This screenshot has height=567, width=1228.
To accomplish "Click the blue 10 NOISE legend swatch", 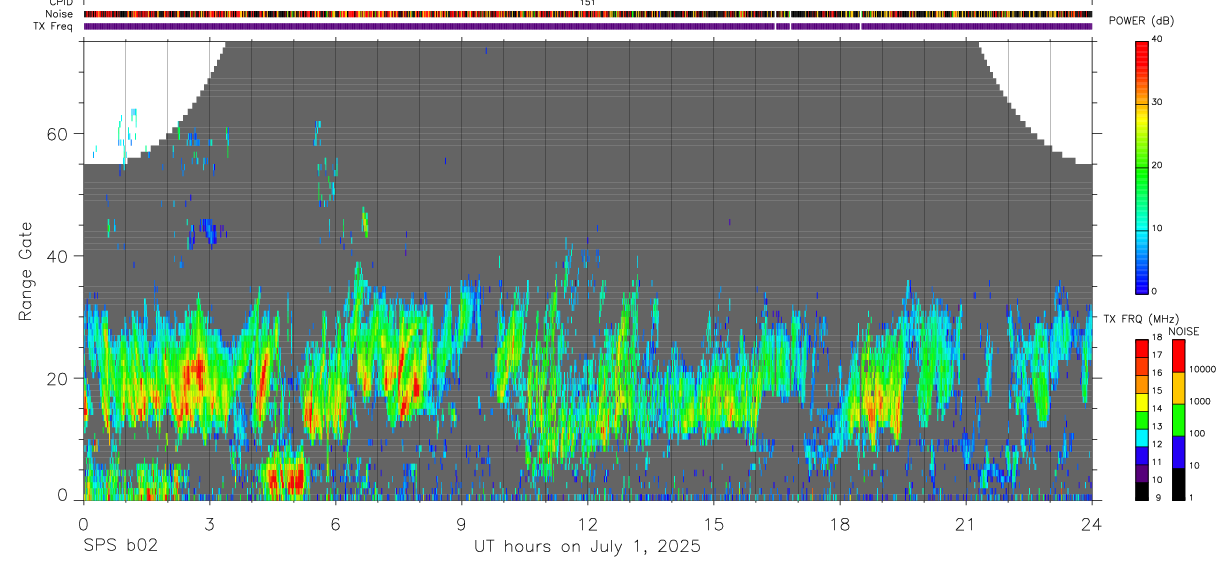I will pyautogui.click(x=1178, y=452).
